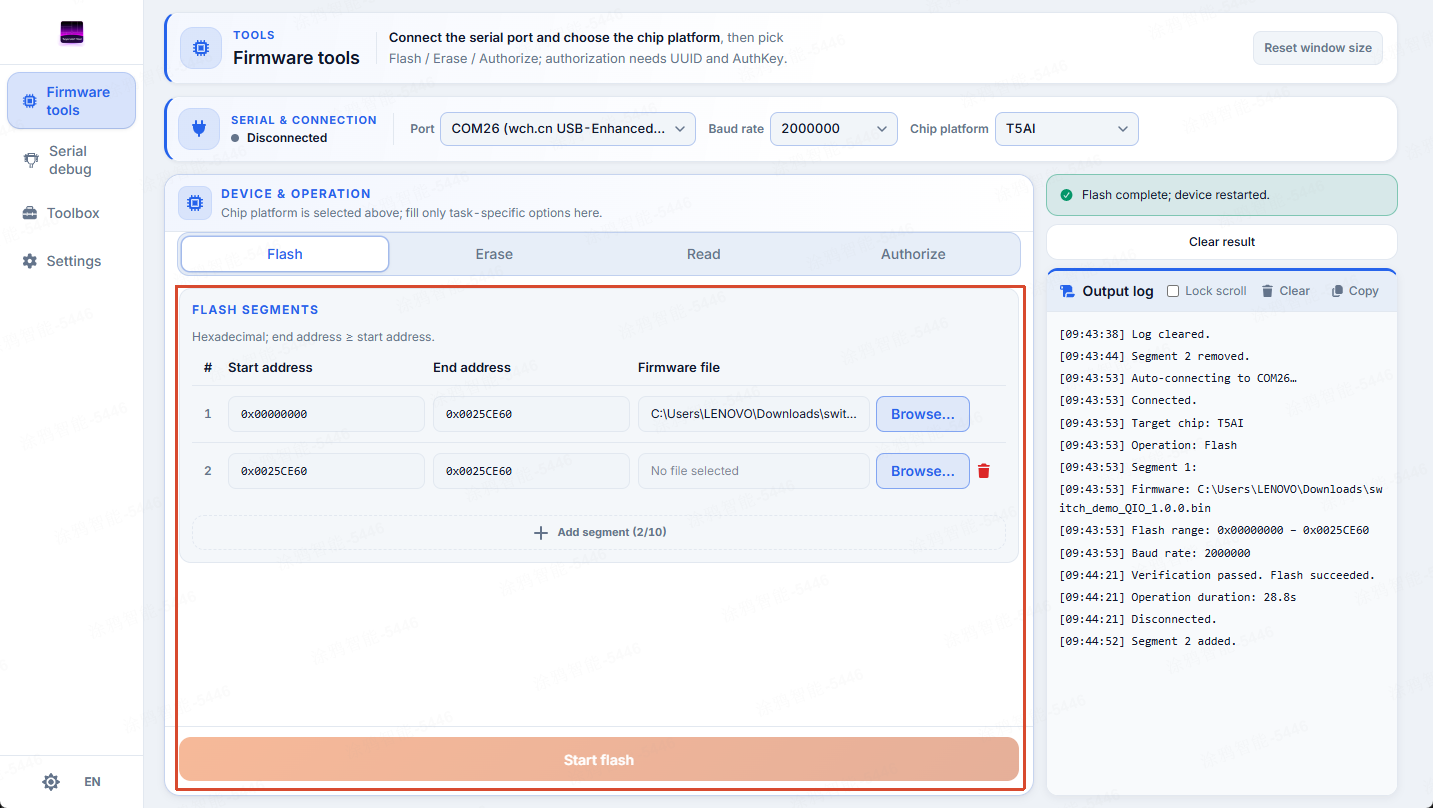Click Add segment (2/10)

click(599, 532)
